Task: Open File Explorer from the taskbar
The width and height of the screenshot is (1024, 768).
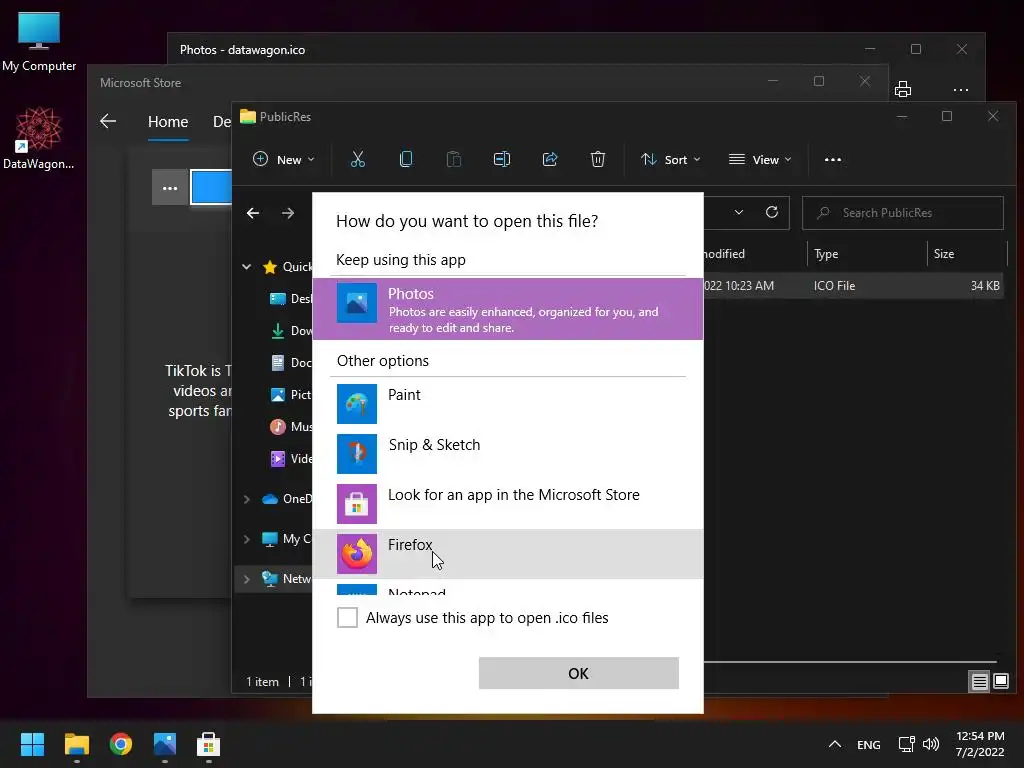Action: click(x=76, y=744)
